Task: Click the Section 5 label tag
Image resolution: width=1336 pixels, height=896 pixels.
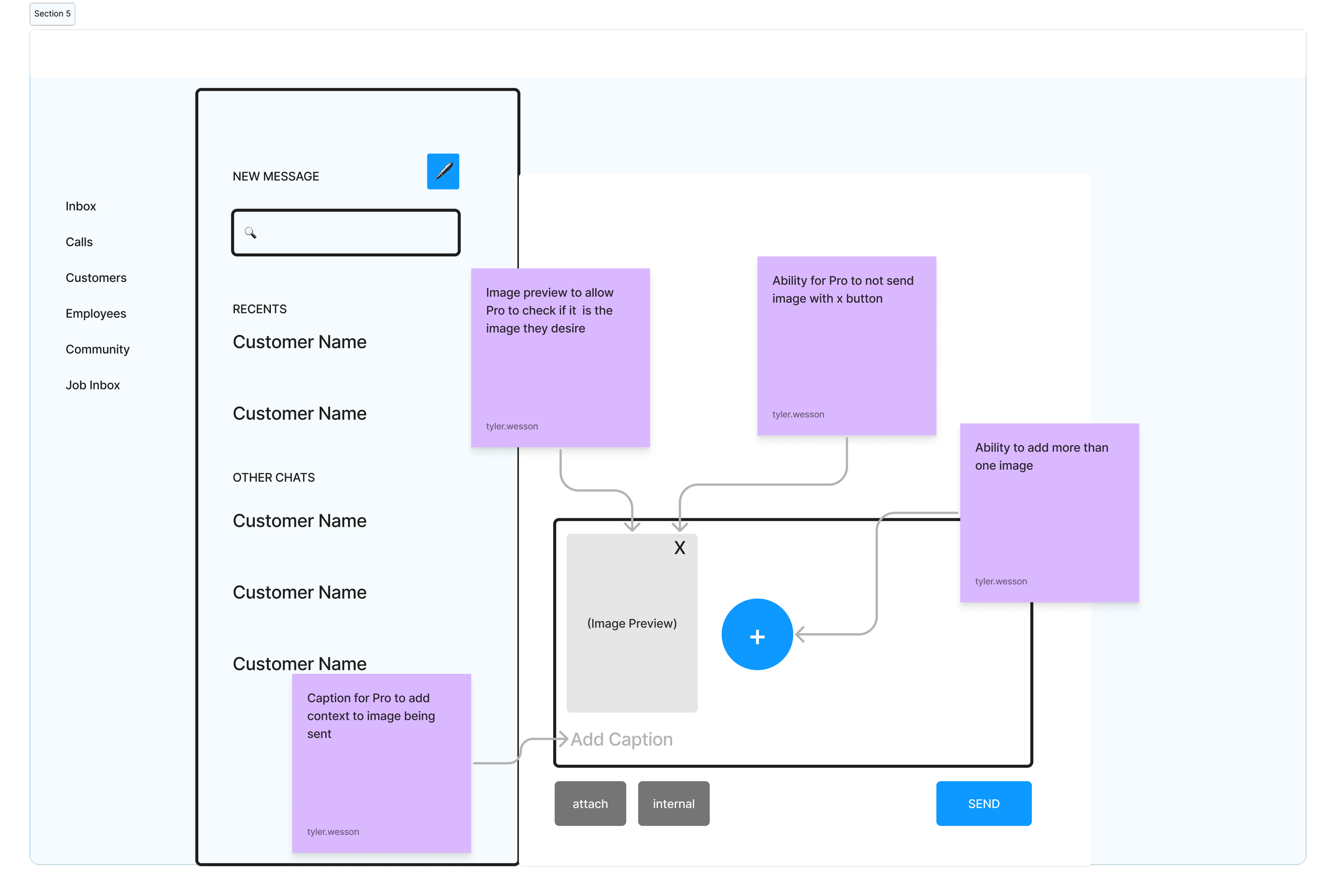Action: [x=52, y=14]
